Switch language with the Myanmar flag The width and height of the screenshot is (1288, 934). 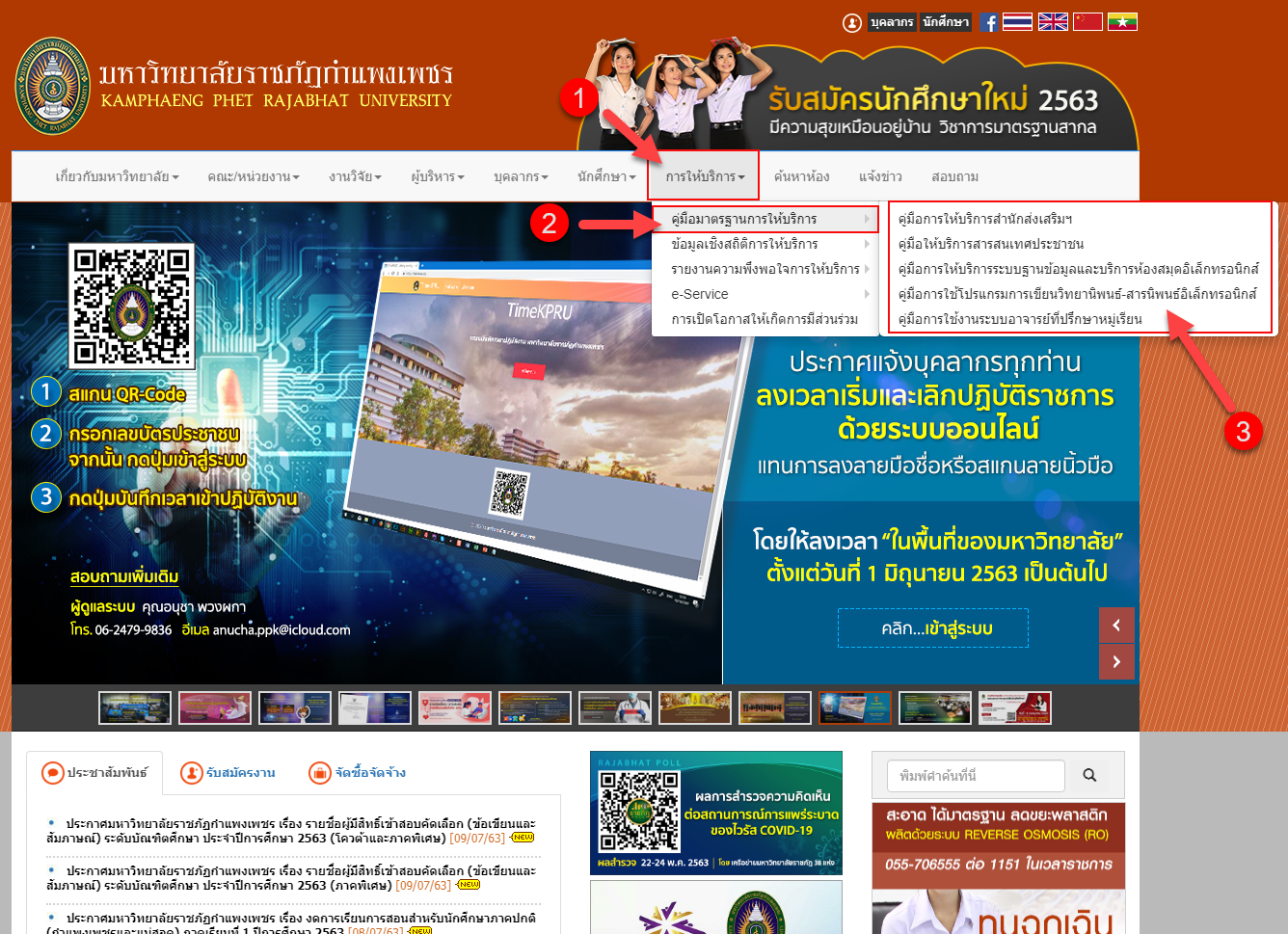[1123, 21]
